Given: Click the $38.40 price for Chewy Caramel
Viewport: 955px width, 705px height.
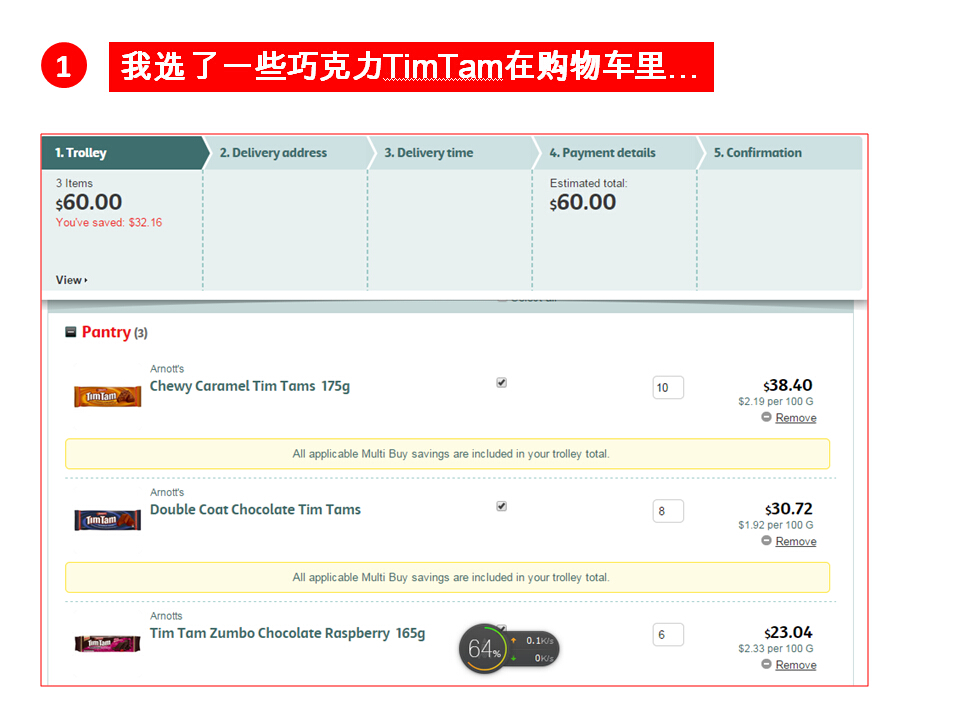Looking at the screenshot, I should [x=788, y=385].
